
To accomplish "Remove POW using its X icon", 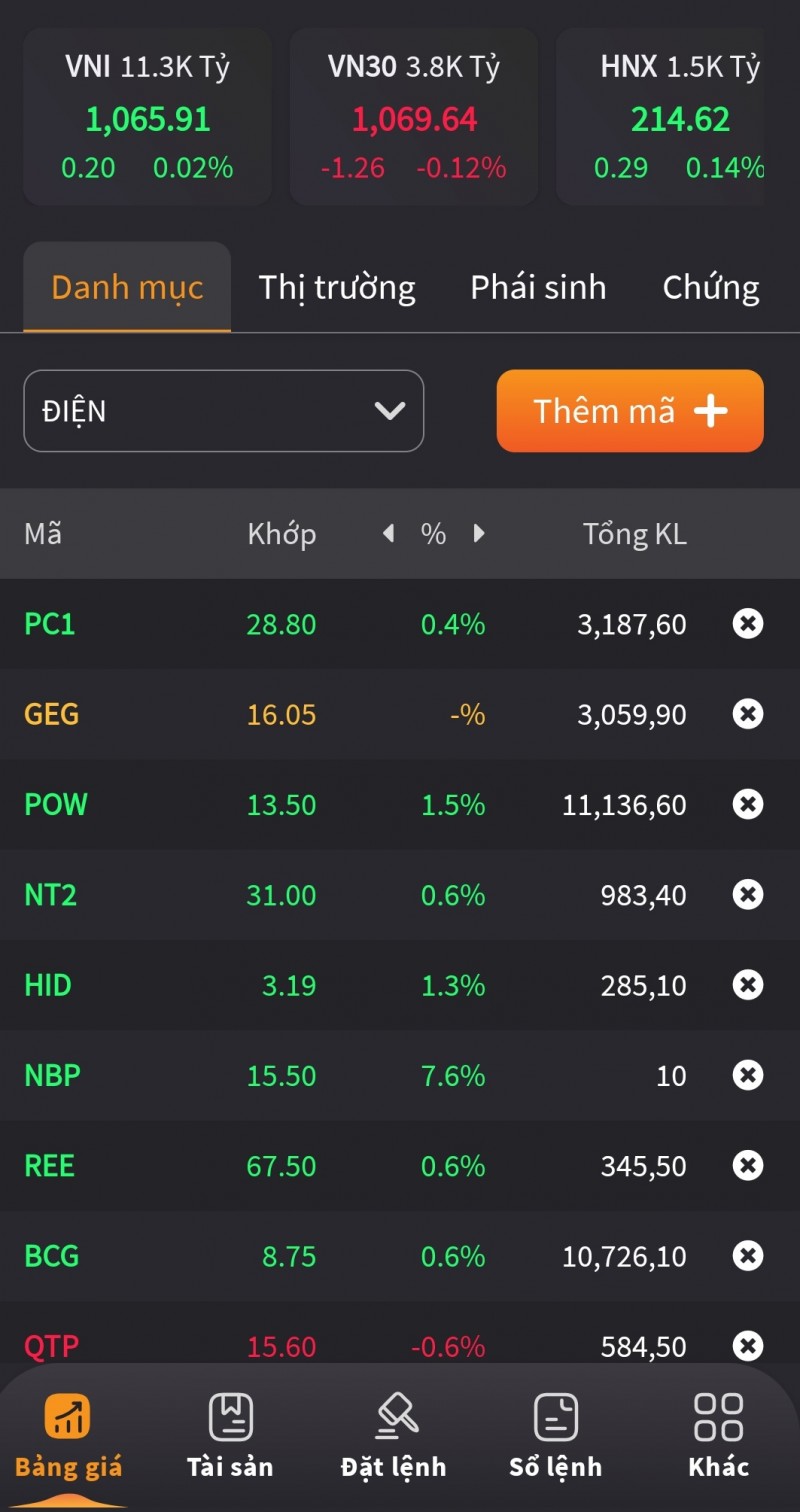I will coord(748,804).
